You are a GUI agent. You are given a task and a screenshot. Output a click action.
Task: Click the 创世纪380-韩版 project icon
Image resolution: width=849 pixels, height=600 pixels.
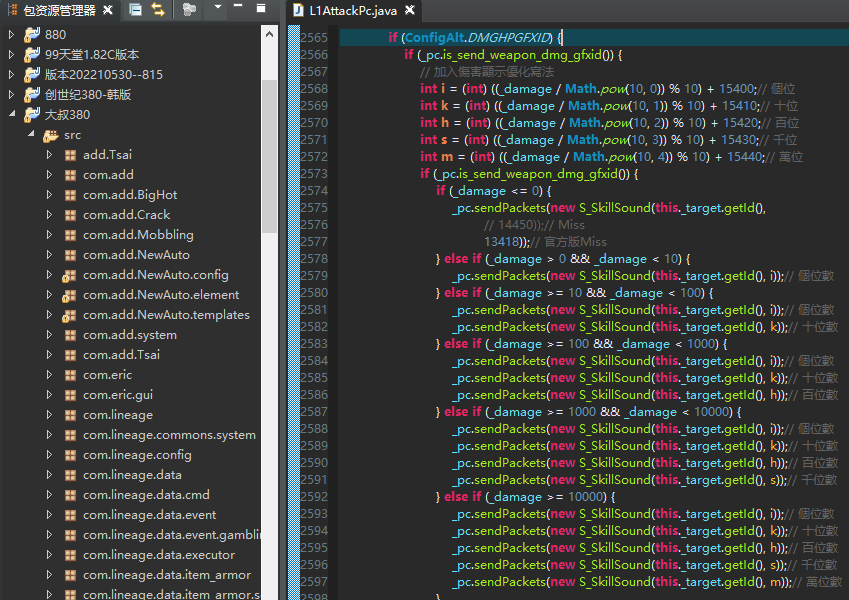[32, 94]
